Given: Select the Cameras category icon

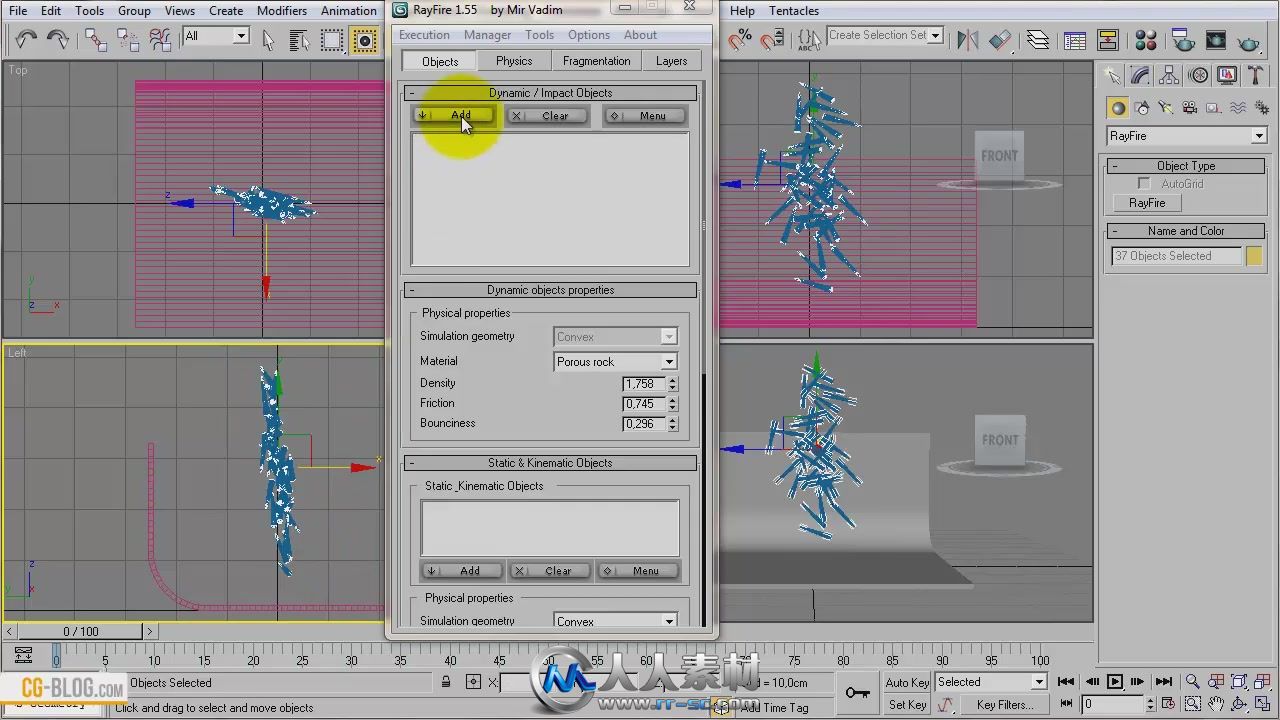Looking at the screenshot, I should tap(1190, 108).
